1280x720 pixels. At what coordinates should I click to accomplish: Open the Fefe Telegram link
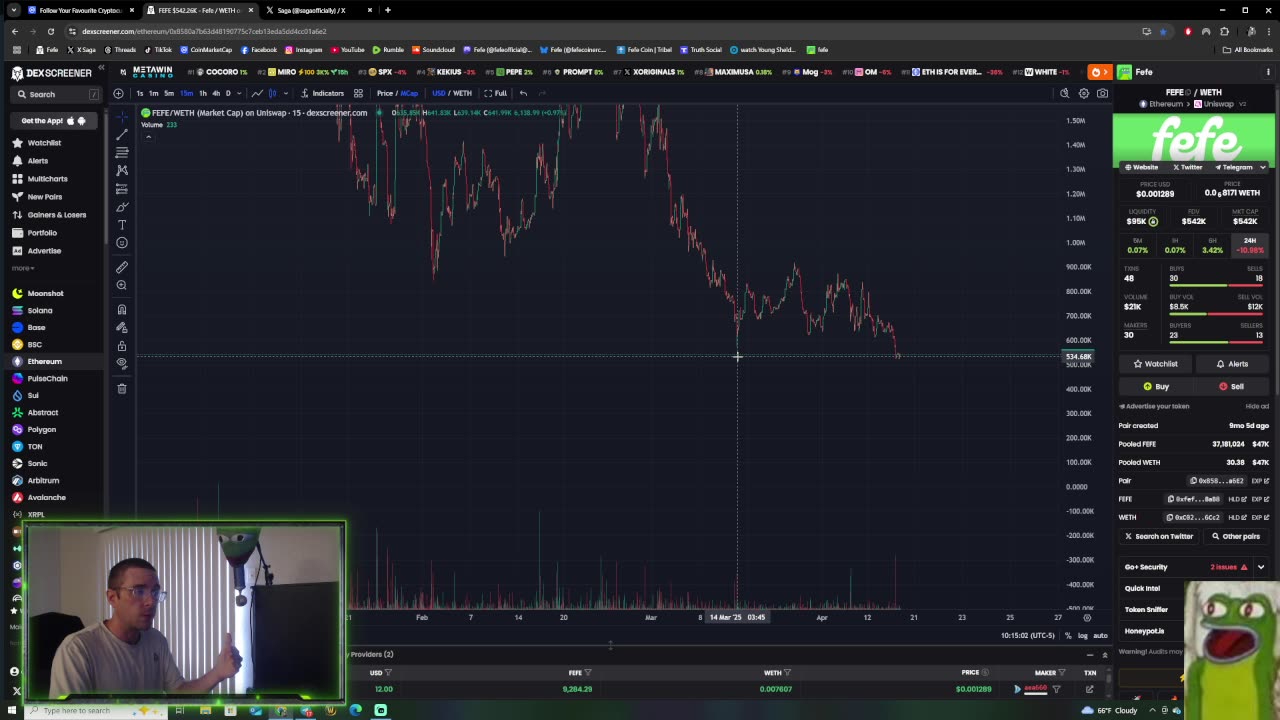(x=1234, y=167)
